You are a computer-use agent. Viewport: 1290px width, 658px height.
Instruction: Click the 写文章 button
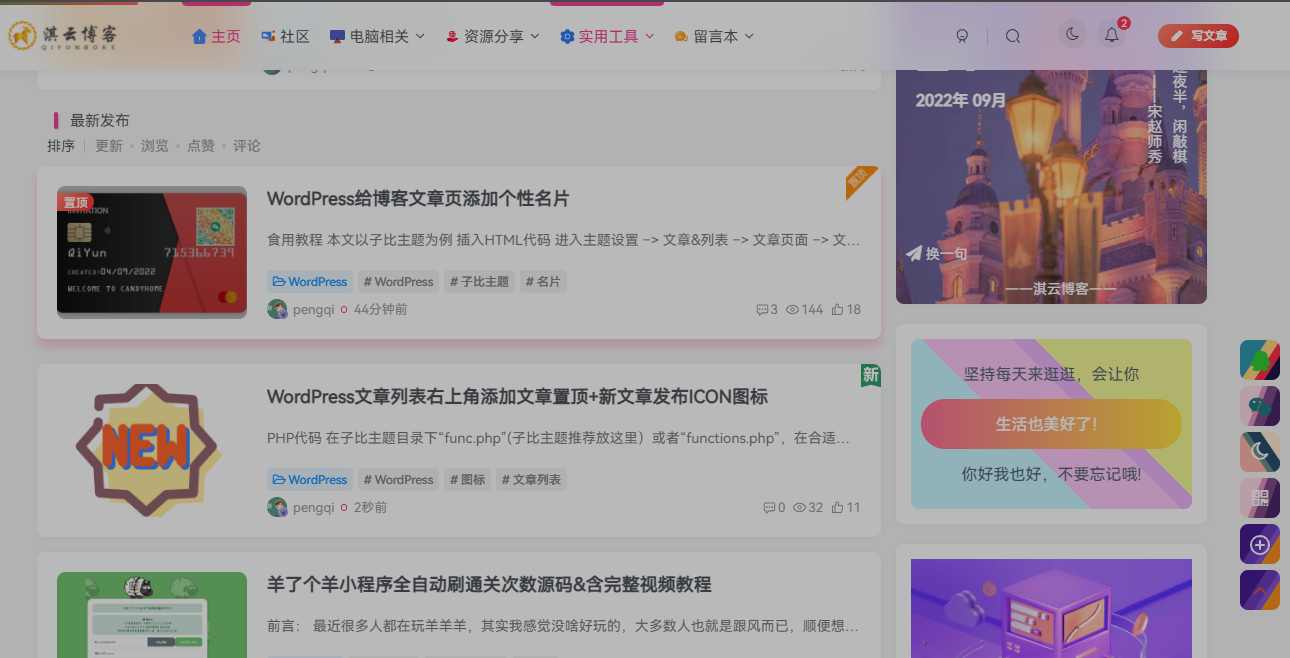click(x=1198, y=36)
